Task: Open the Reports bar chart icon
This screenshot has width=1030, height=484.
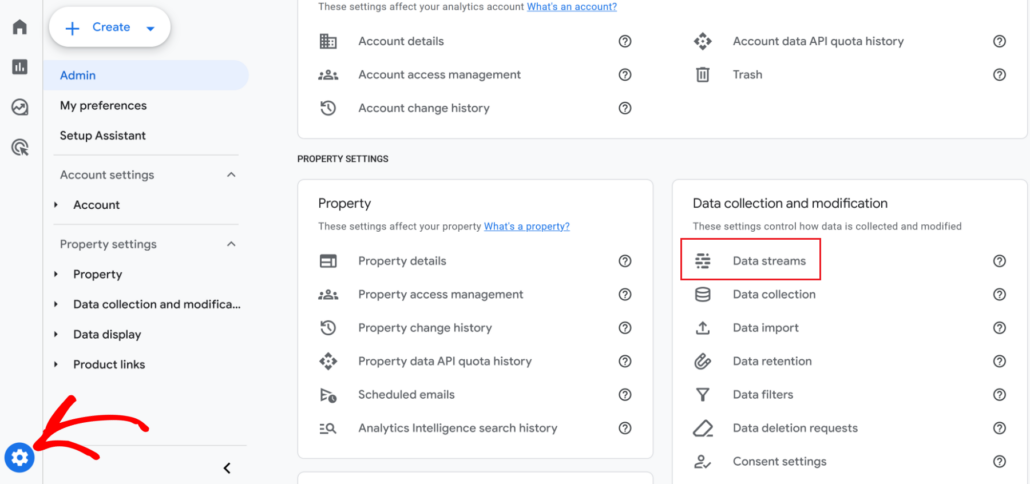Action: coord(20,66)
